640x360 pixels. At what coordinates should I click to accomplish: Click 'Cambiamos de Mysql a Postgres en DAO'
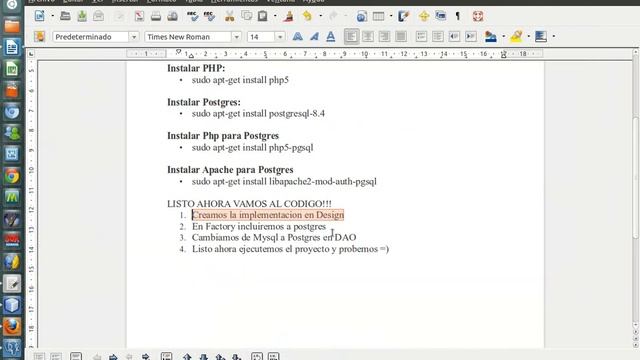(274, 237)
